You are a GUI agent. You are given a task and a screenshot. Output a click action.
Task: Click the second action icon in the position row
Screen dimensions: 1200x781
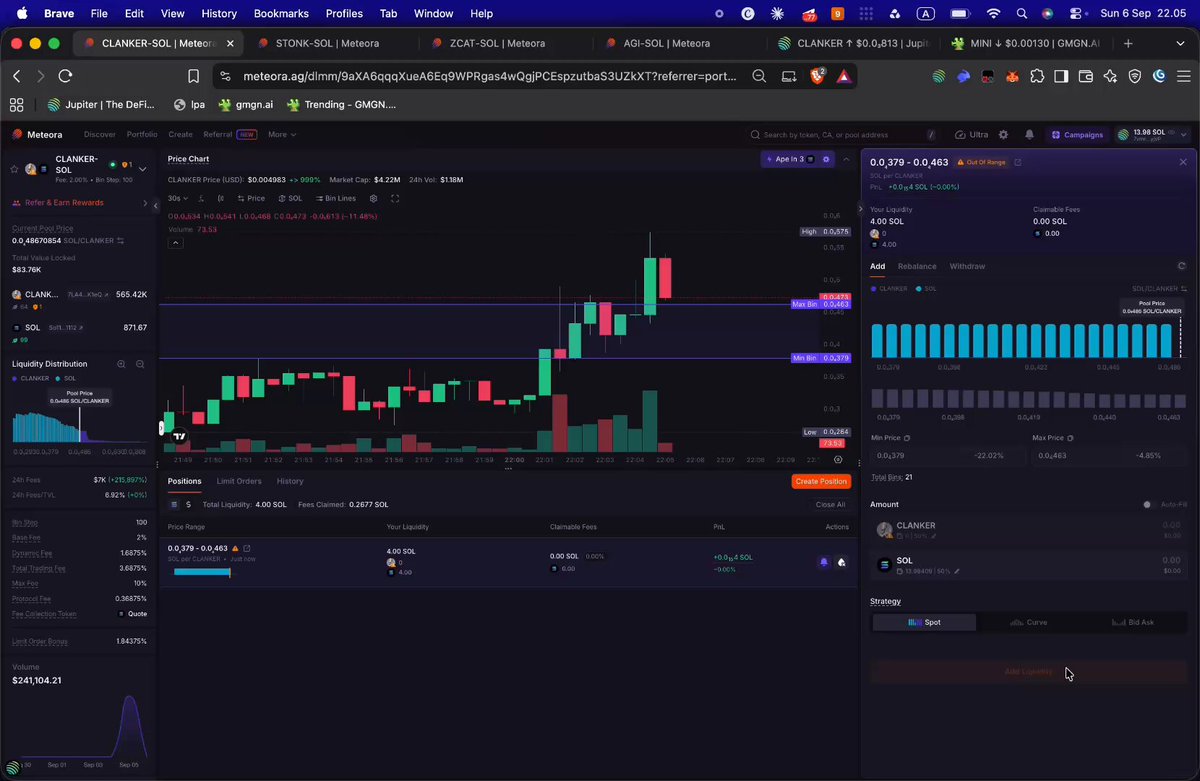point(842,562)
